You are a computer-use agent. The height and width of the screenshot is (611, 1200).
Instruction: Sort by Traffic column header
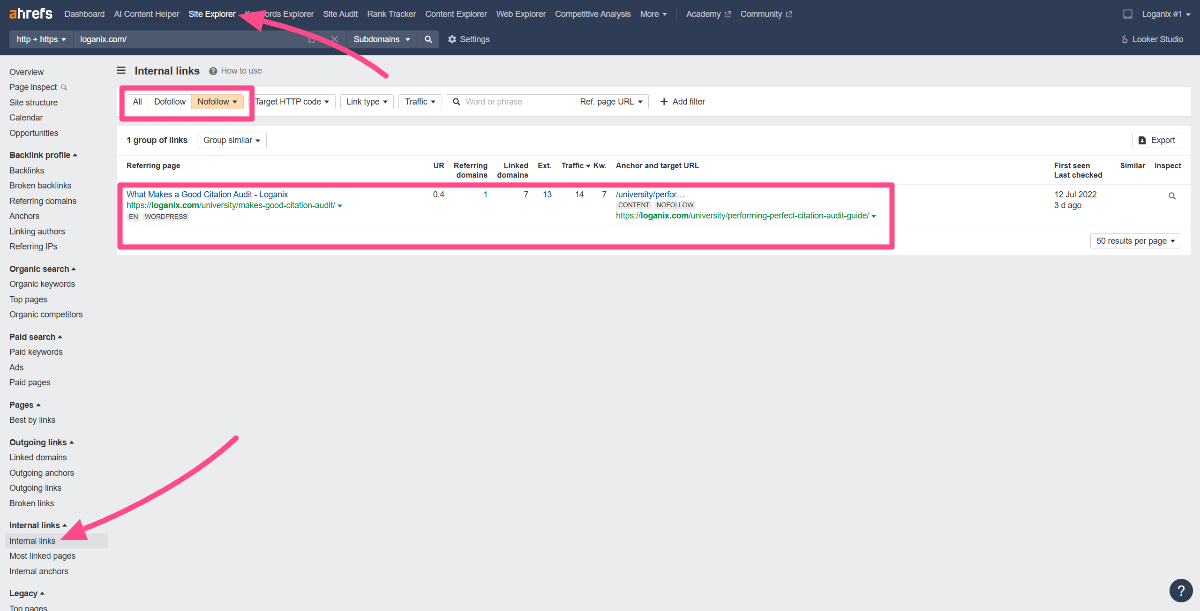pyautogui.click(x=576, y=166)
